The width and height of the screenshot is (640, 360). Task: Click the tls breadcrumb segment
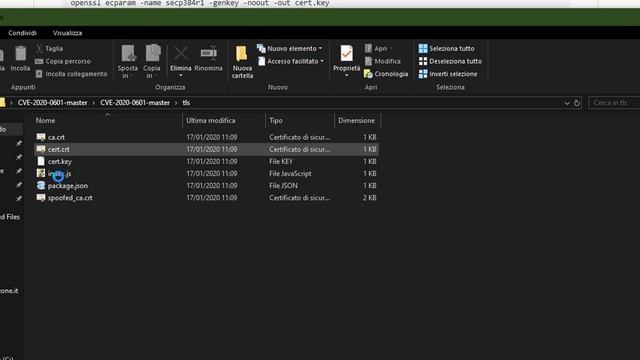pyautogui.click(x=186, y=103)
